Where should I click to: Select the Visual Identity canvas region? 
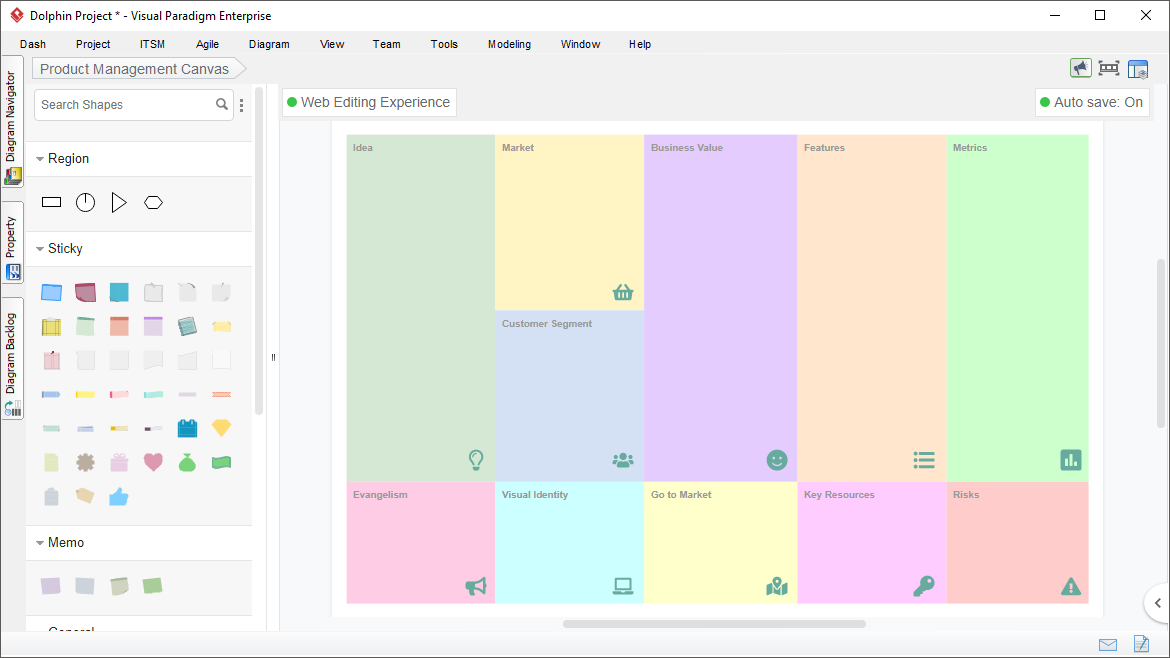pos(569,543)
